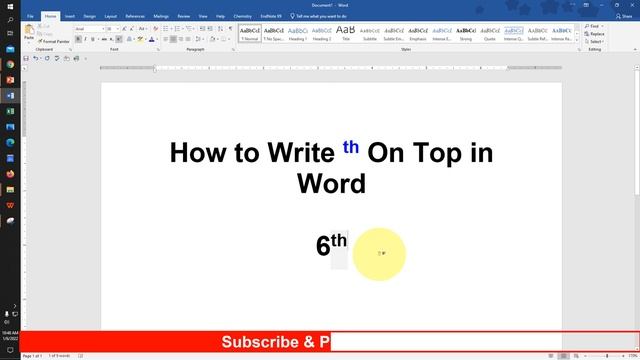
Task: Switch to the Insert tab
Action: coord(70,16)
